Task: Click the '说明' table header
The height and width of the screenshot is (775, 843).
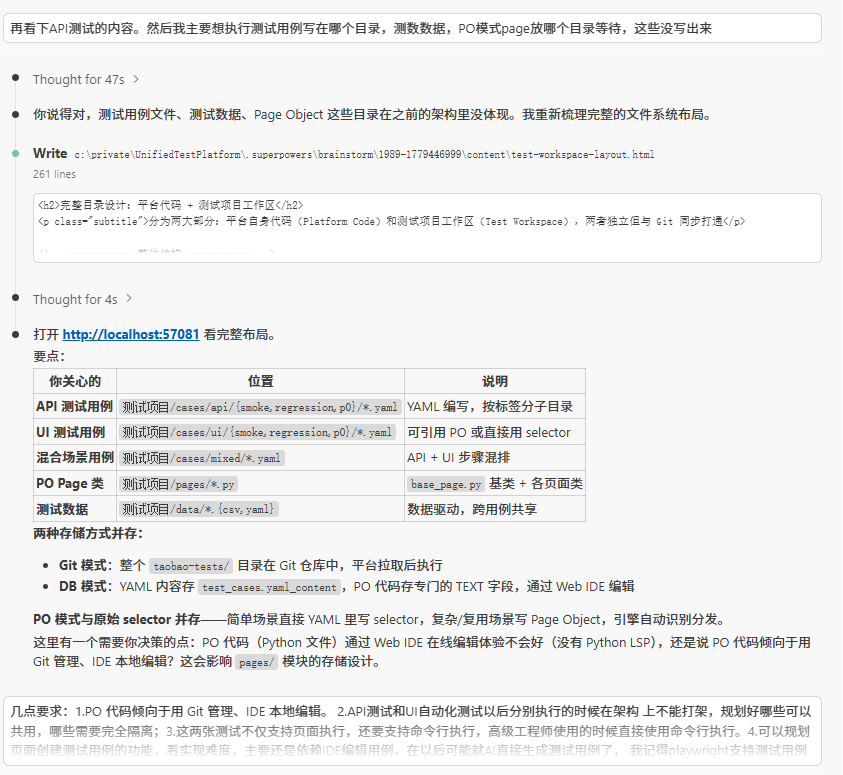Action: point(495,382)
